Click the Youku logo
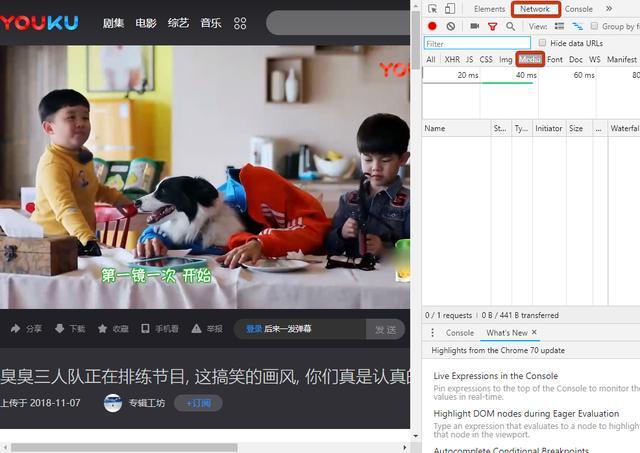Screen dimensions: 640x453 point(39,23)
